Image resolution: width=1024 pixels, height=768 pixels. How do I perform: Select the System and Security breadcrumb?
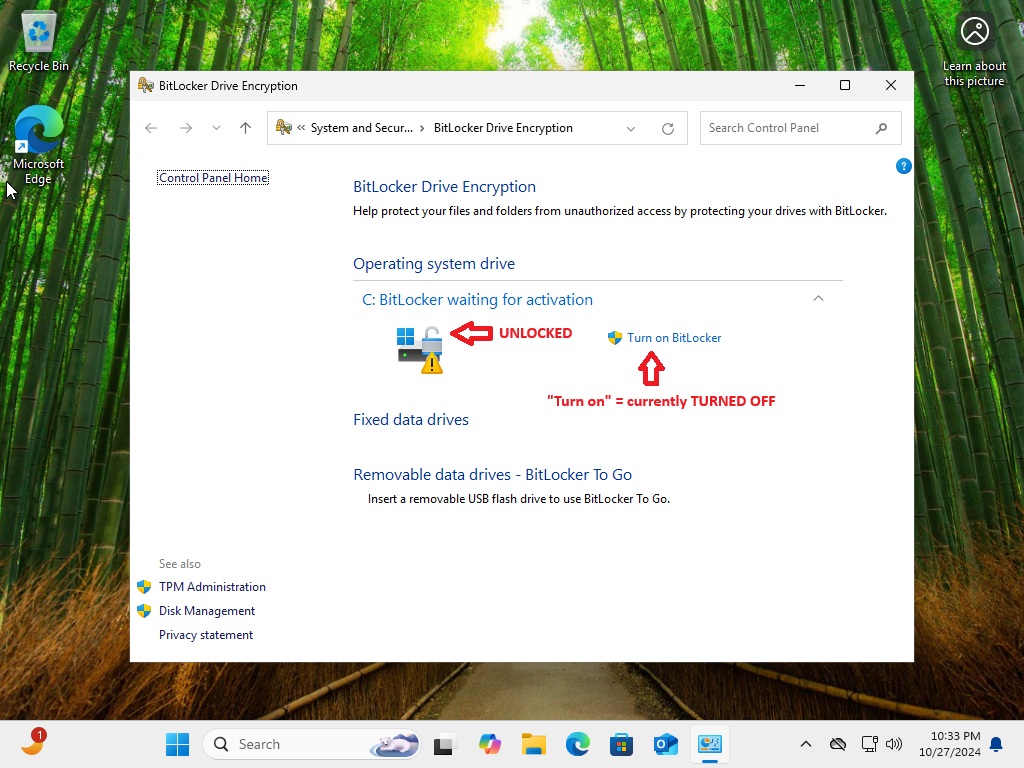(x=361, y=128)
